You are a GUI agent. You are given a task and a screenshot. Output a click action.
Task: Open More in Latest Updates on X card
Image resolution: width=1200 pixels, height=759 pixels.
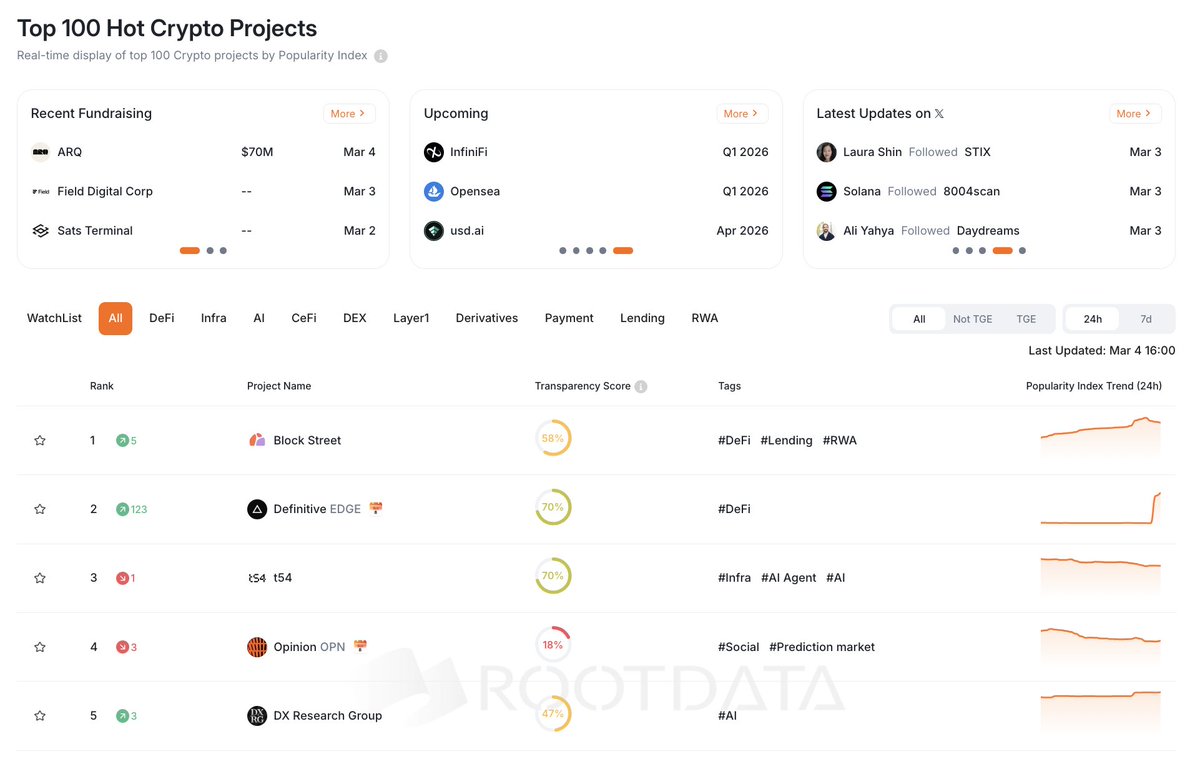pyautogui.click(x=1135, y=114)
